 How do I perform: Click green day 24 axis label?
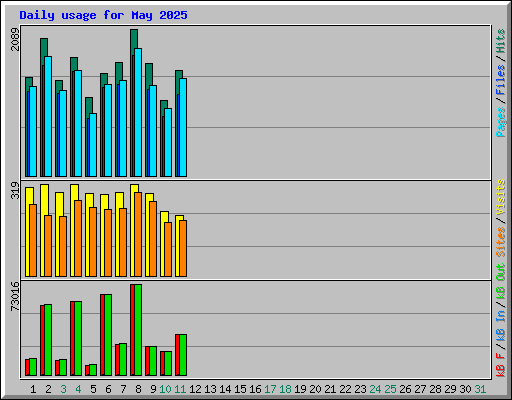click(x=375, y=389)
